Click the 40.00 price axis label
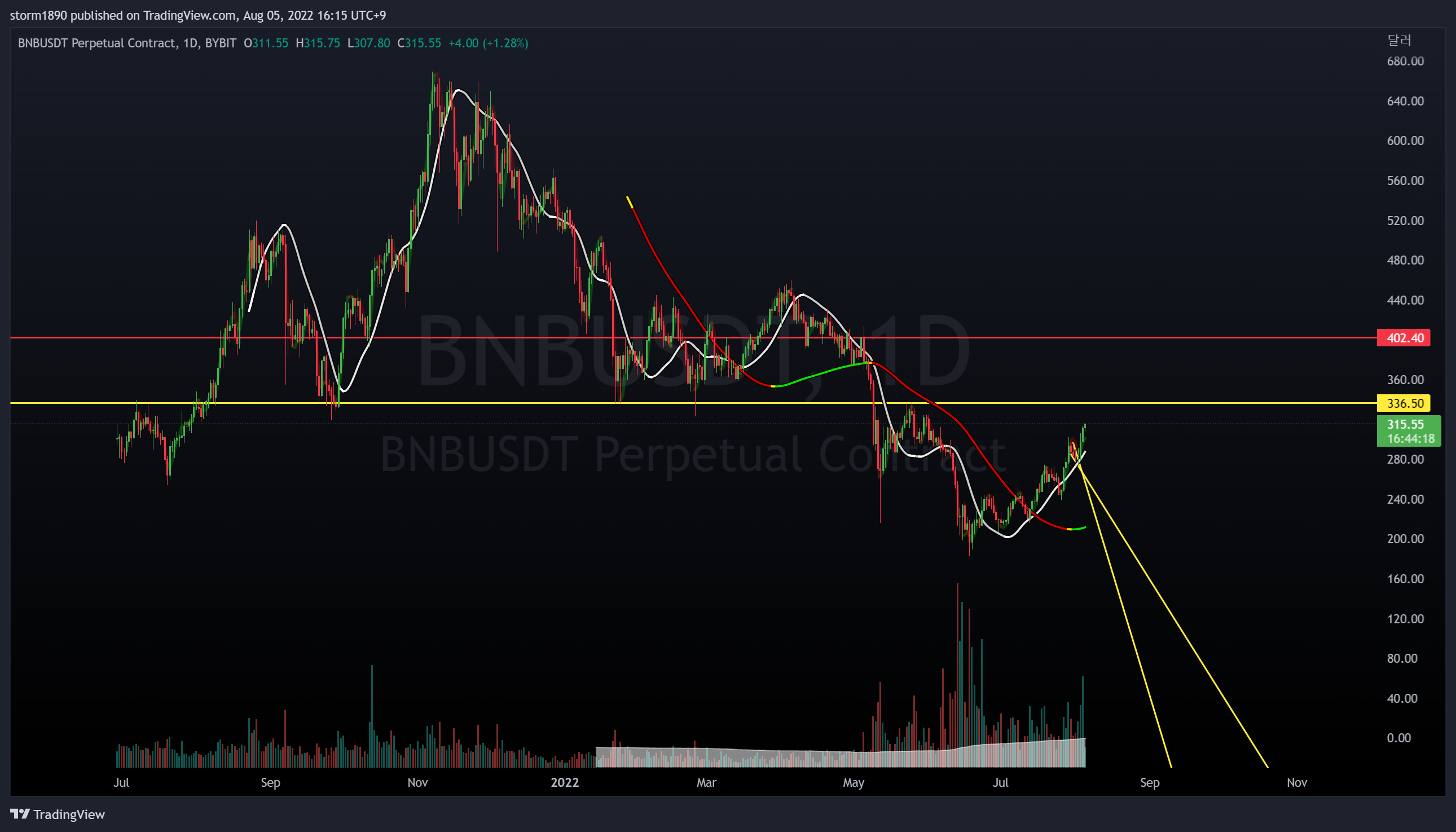This screenshot has width=1456, height=832. click(1402, 698)
